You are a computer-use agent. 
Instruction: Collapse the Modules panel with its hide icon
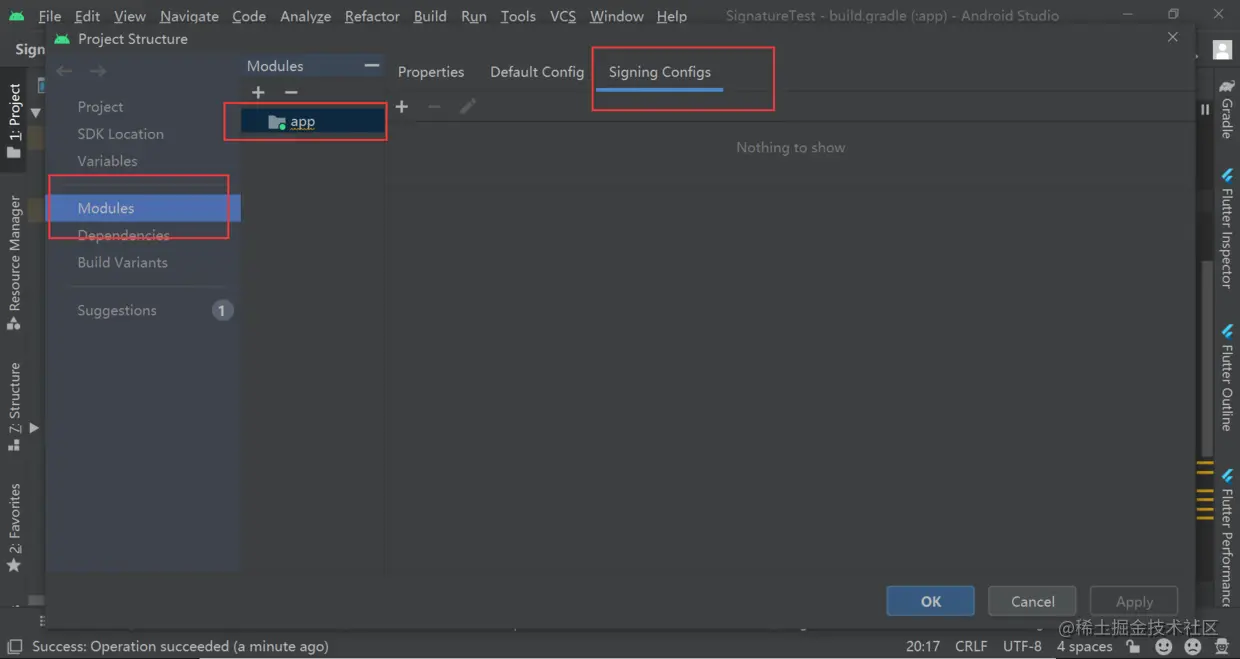pos(372,66)
